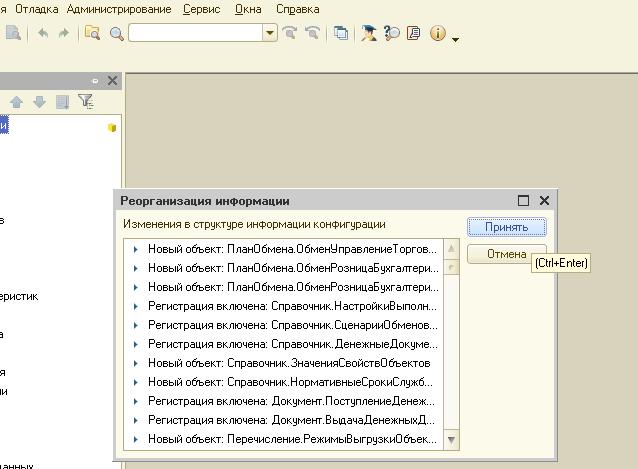Open the search field dropdown arrow
Viewport: 638px width, 469px height.
point(270,33)
